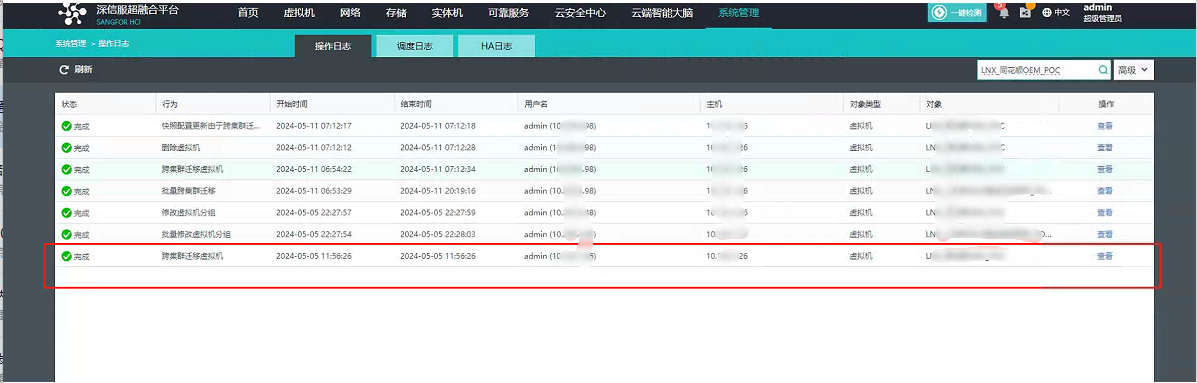Open the task folder icon with orange badge
The height and width of the screenshot is (383, 1197).
coord(1025,12)
